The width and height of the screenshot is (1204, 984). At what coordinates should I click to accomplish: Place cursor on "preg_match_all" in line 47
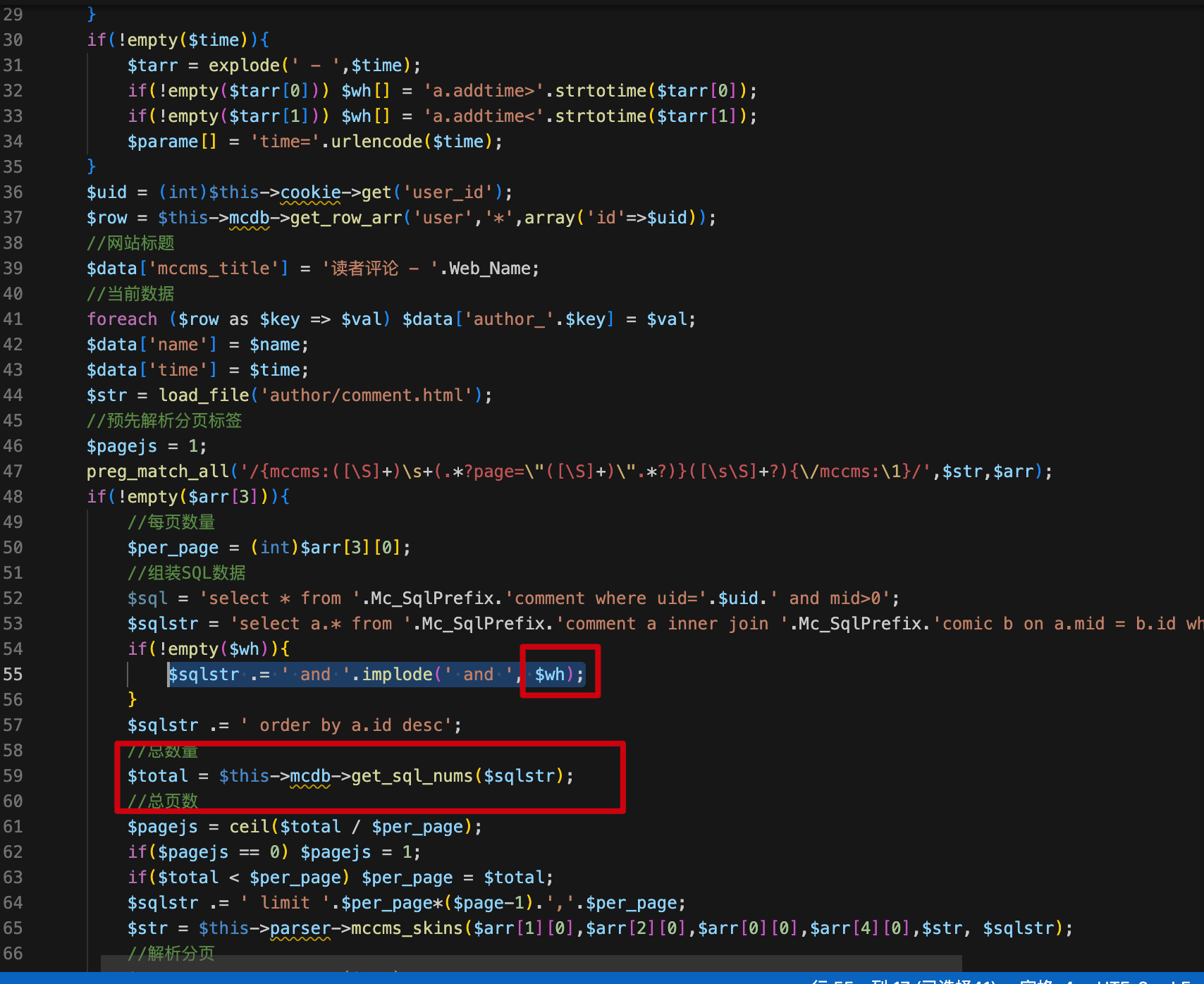click(157, 471)
